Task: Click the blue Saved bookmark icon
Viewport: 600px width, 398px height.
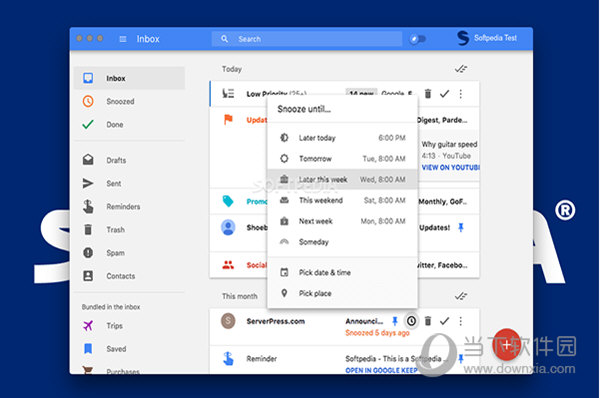Action: click(88, 349)
